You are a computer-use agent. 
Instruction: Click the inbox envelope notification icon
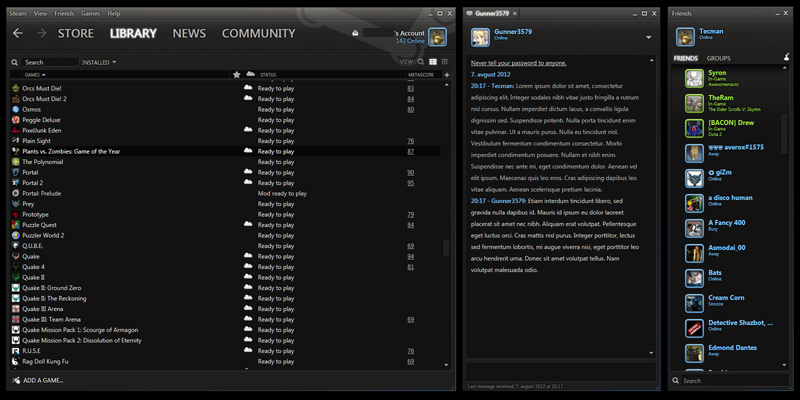354,34
